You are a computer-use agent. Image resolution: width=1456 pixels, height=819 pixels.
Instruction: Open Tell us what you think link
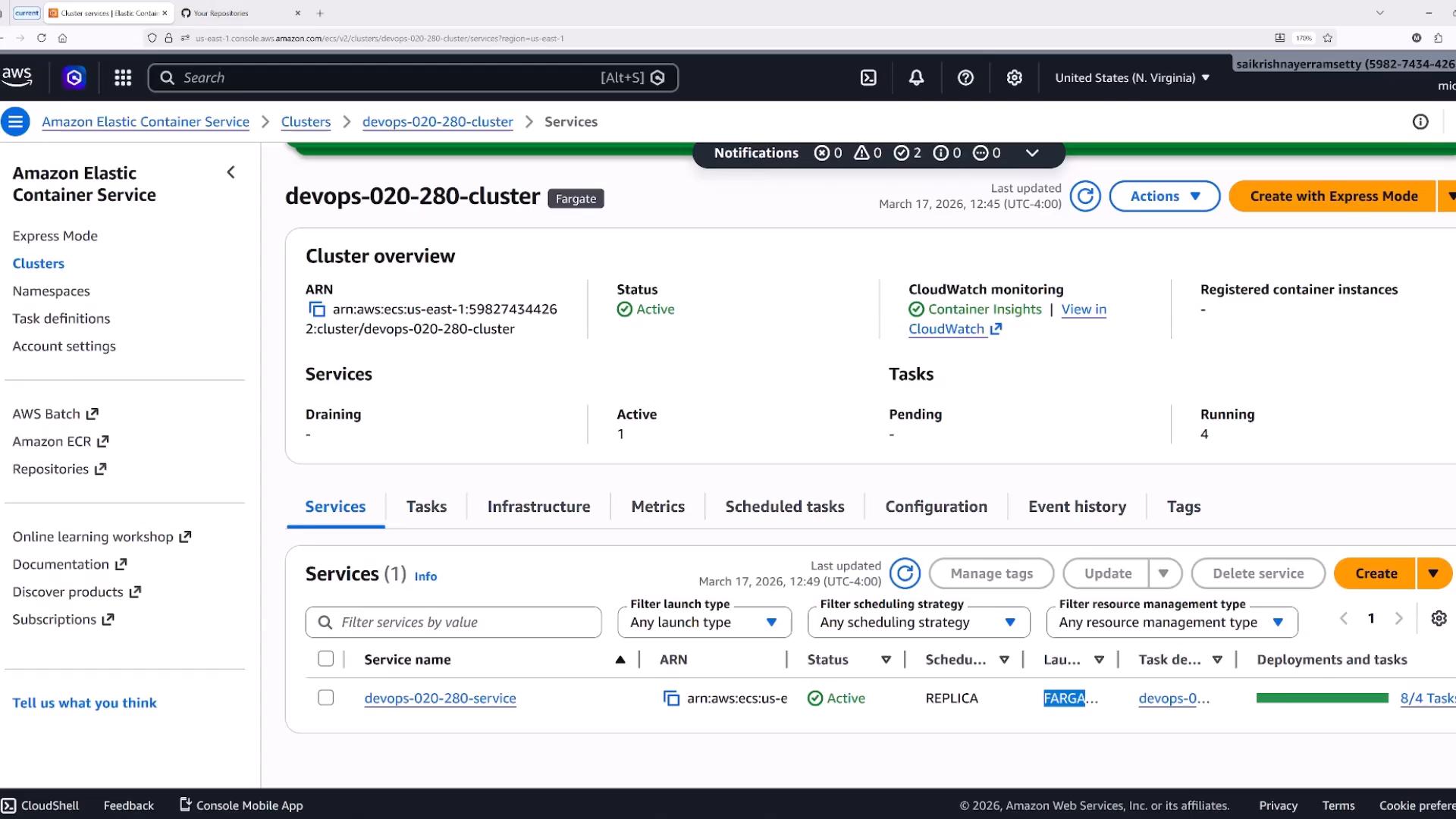[x=84, y=703]
